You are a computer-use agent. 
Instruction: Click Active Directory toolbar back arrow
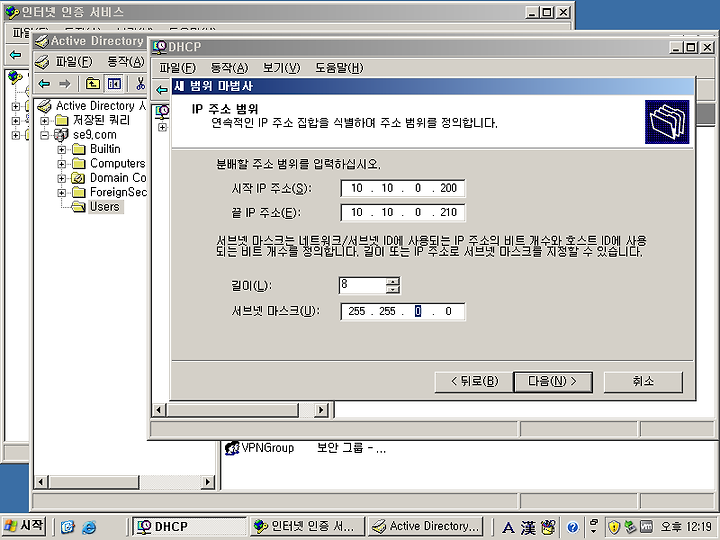(45, 84)
